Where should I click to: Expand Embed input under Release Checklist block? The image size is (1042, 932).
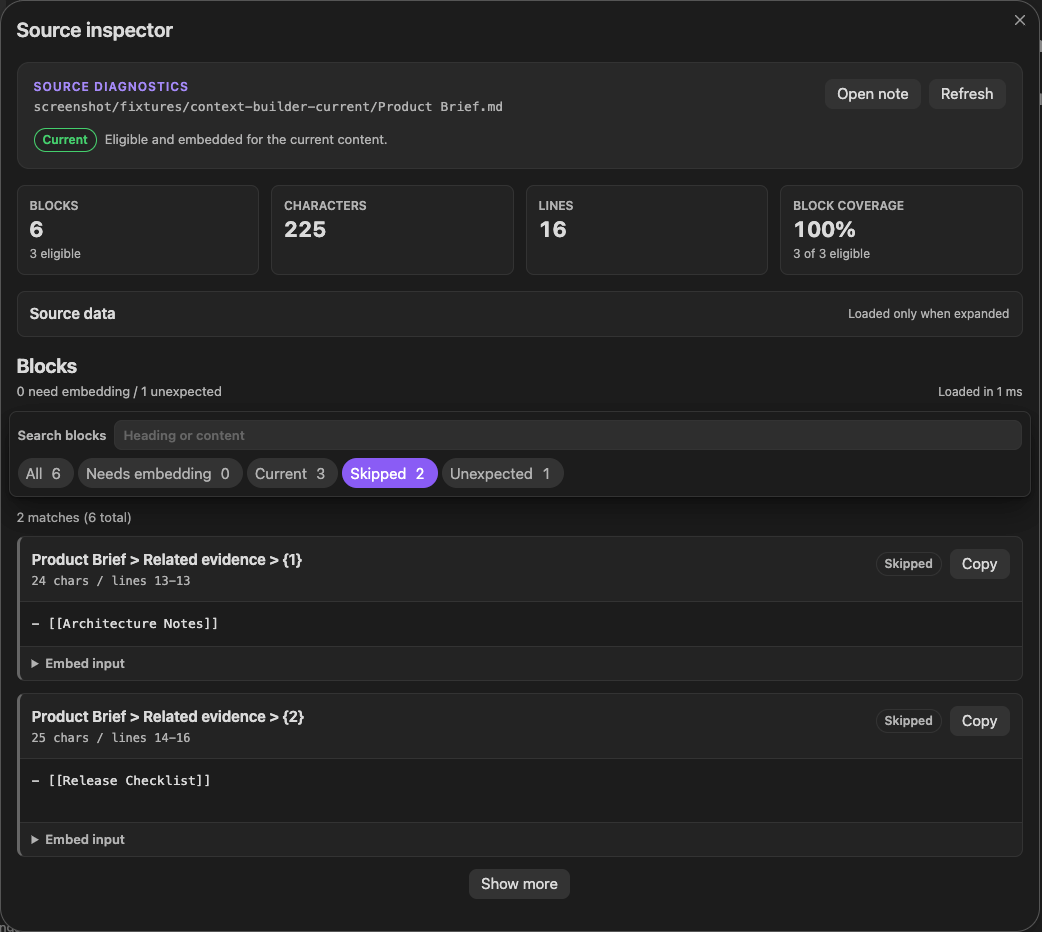point(78,840)
